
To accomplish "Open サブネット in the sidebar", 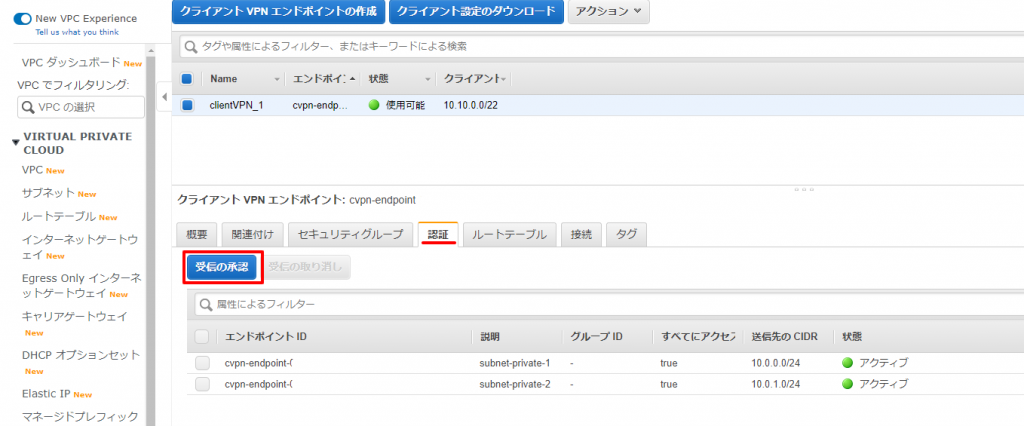I will point(49,193).
